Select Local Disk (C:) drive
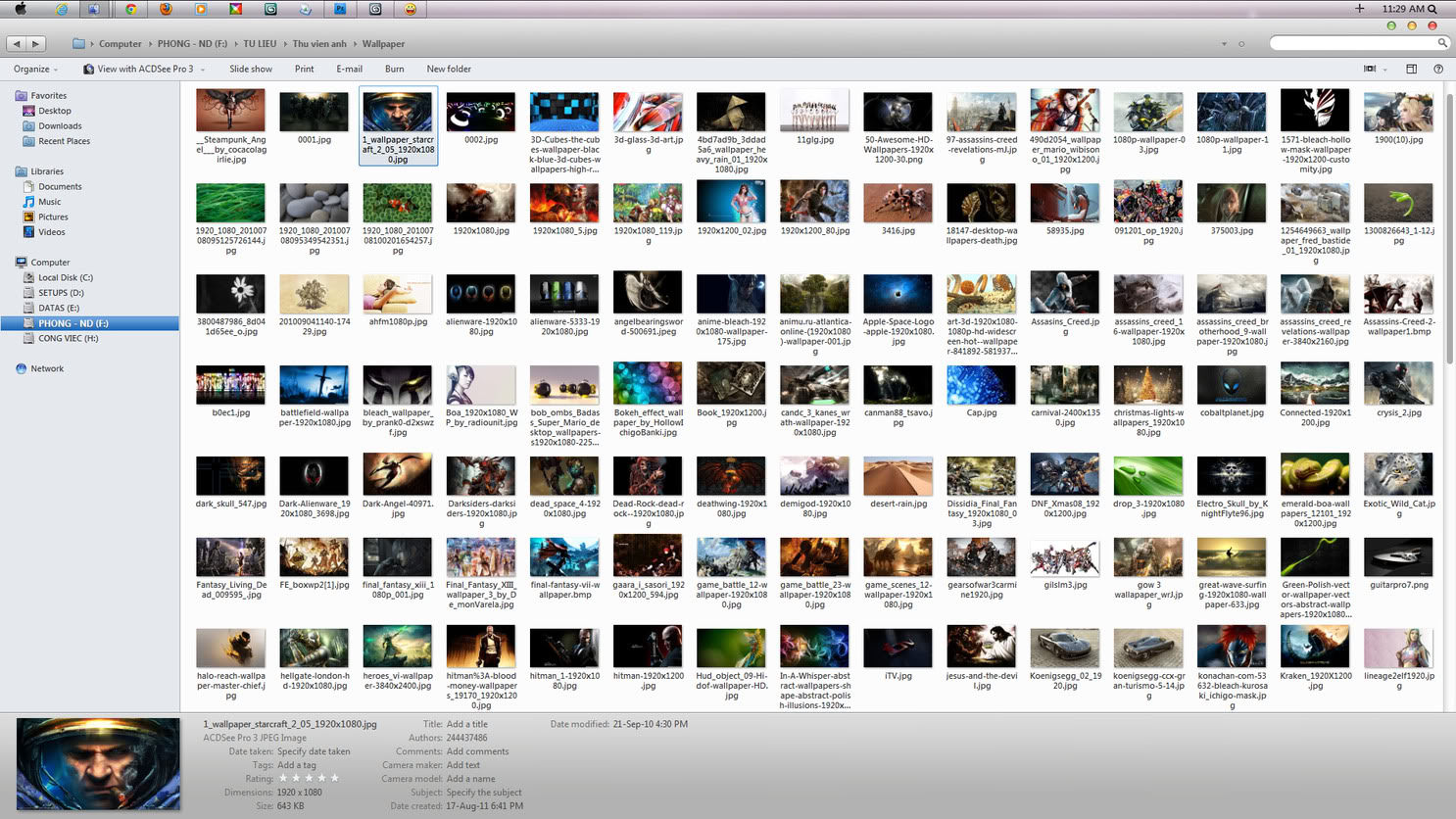The image size is (1456, 819). pos(65,277)
